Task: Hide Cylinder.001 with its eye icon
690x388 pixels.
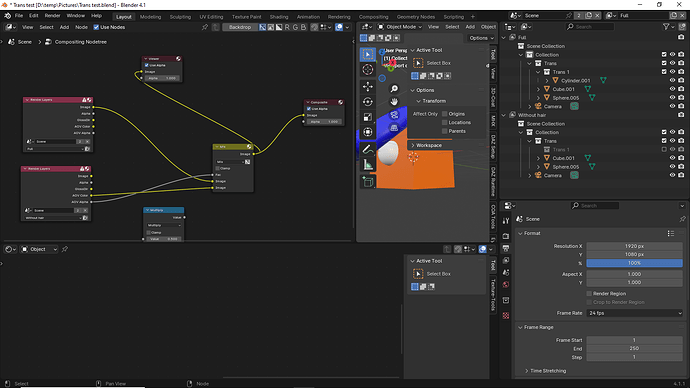Action: pyautogui.click(x=672, y=81)
